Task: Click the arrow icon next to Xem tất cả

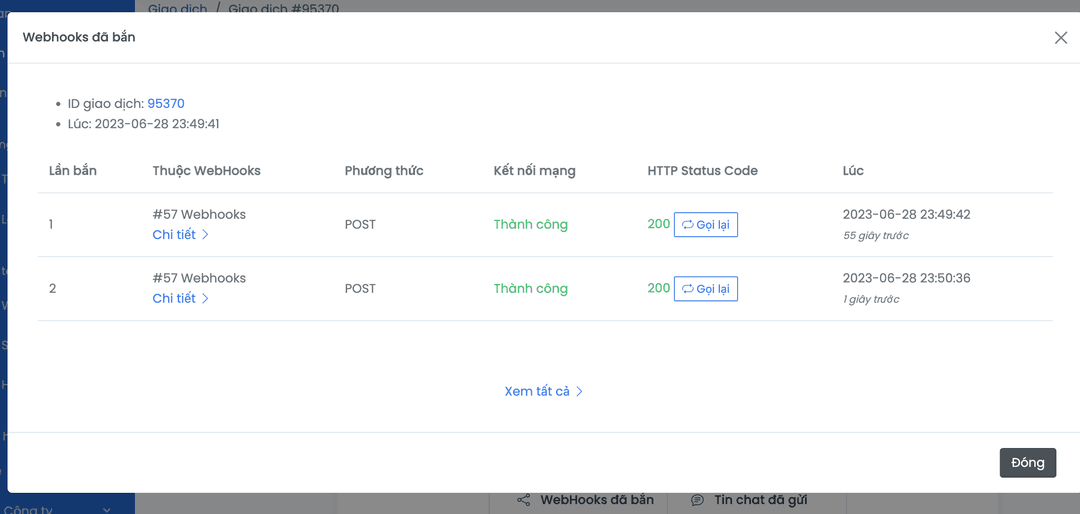Action: pyautogui.click(x=579, y=392)
